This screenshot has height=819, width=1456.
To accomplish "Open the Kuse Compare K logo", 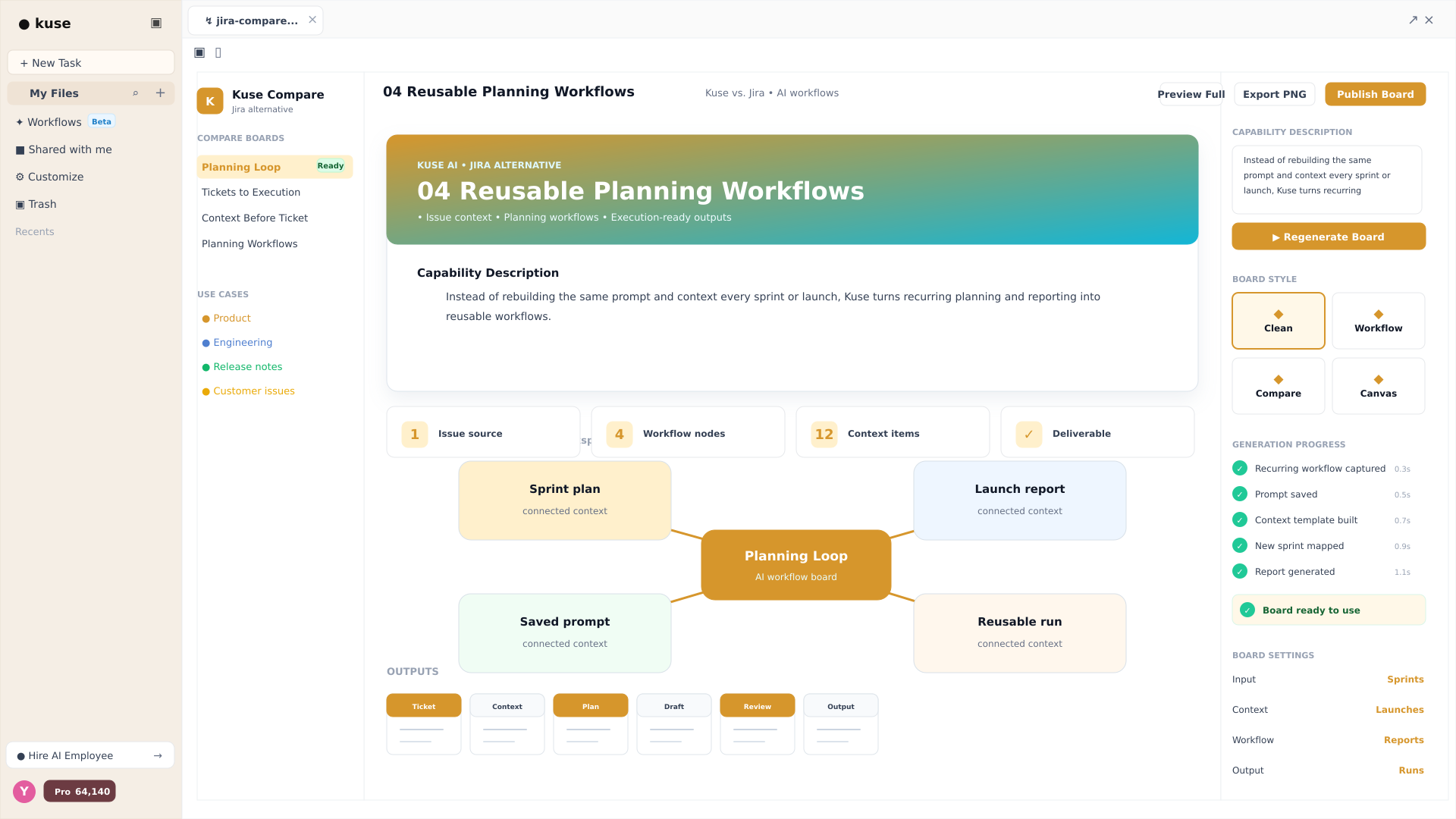I will 210,101.
